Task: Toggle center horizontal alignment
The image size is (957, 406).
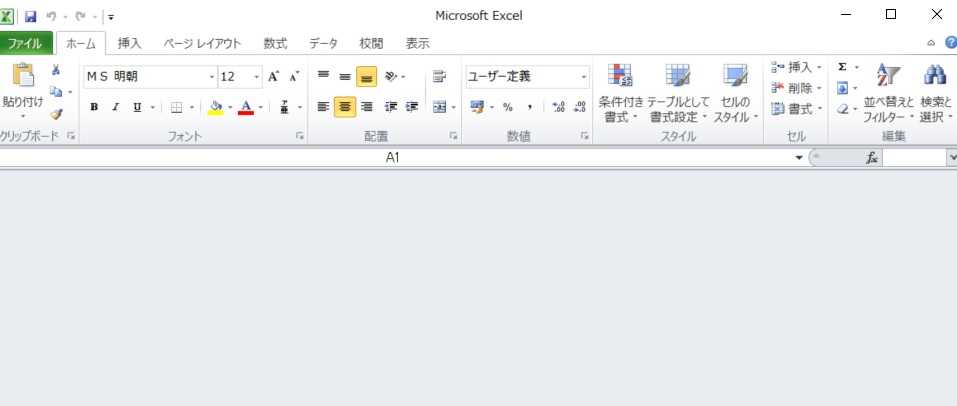Action: 344,107
